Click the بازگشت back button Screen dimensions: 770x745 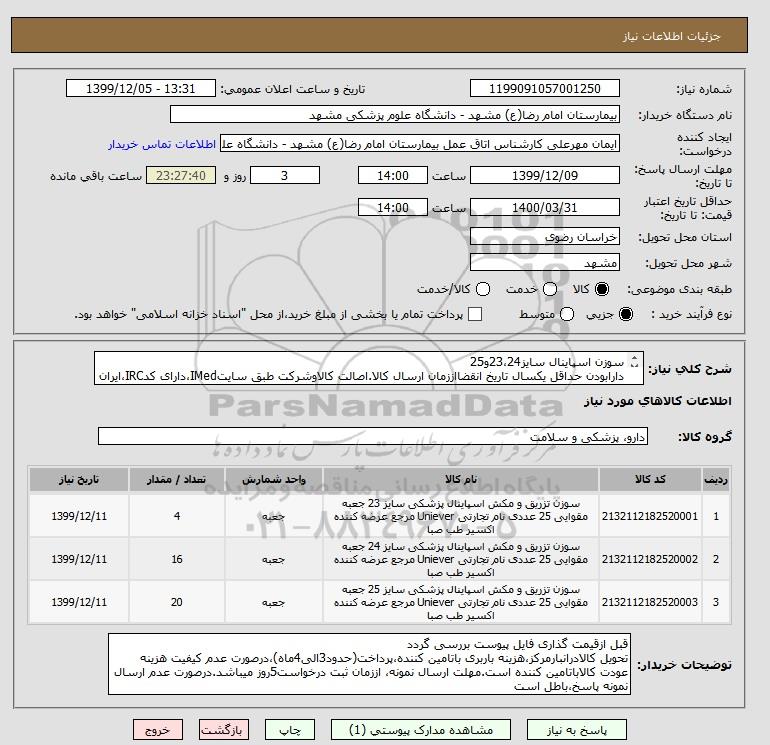(223, 730)
